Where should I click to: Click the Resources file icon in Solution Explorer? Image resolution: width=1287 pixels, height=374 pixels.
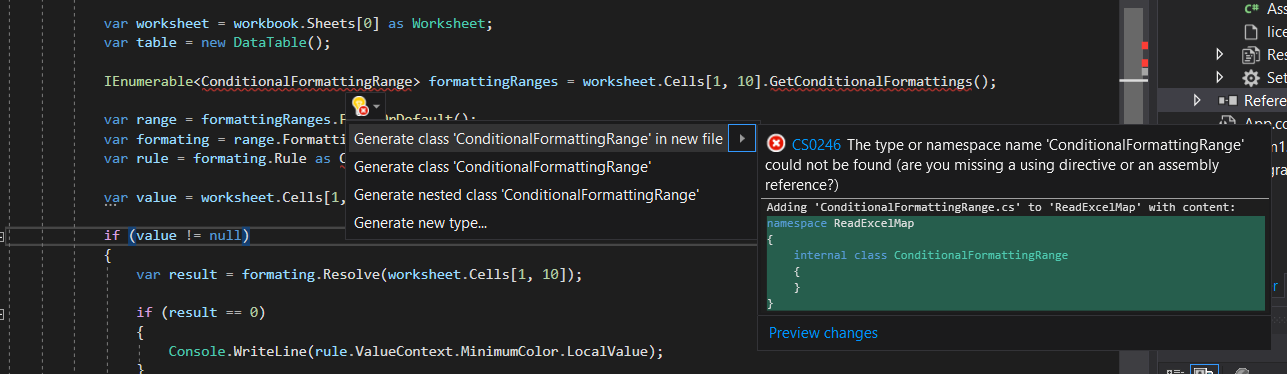coord(1250,54)
